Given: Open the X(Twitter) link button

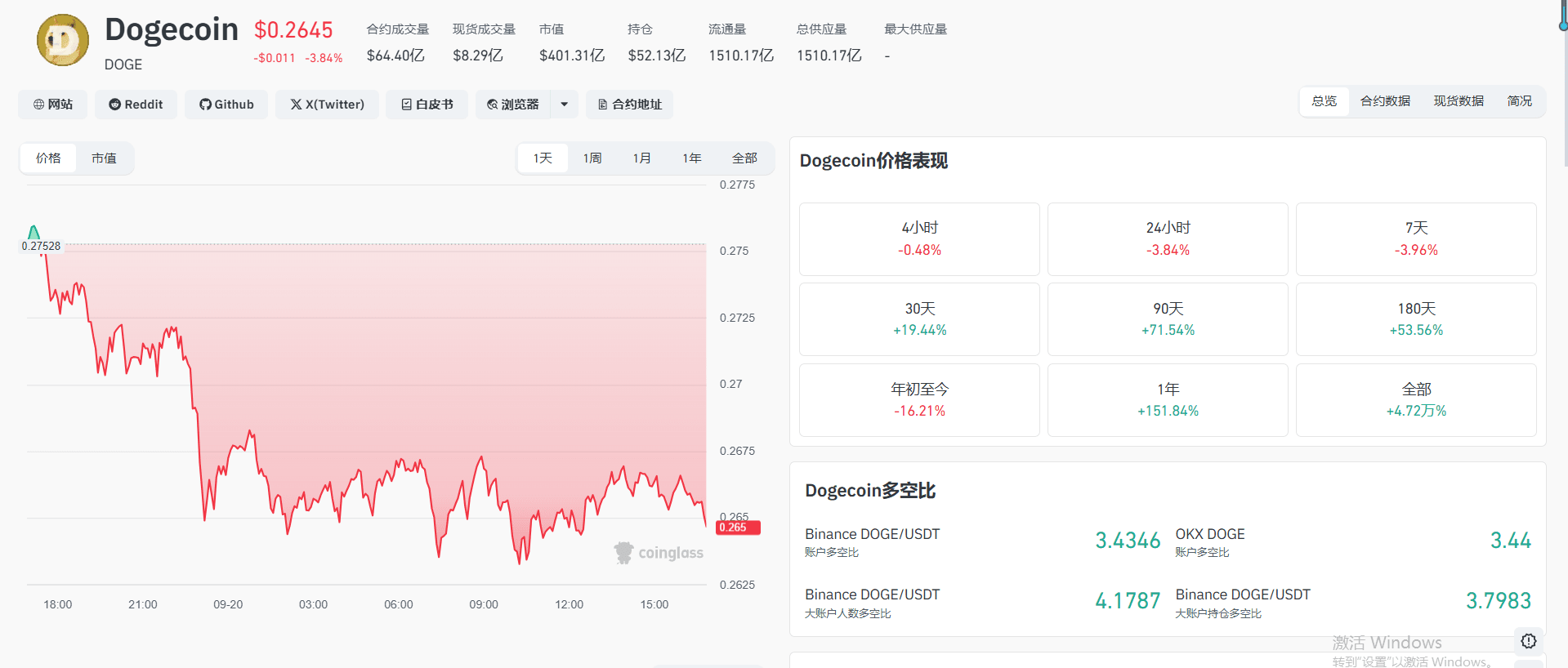Looking at the screenshot, I should click(x=327, y=105).
